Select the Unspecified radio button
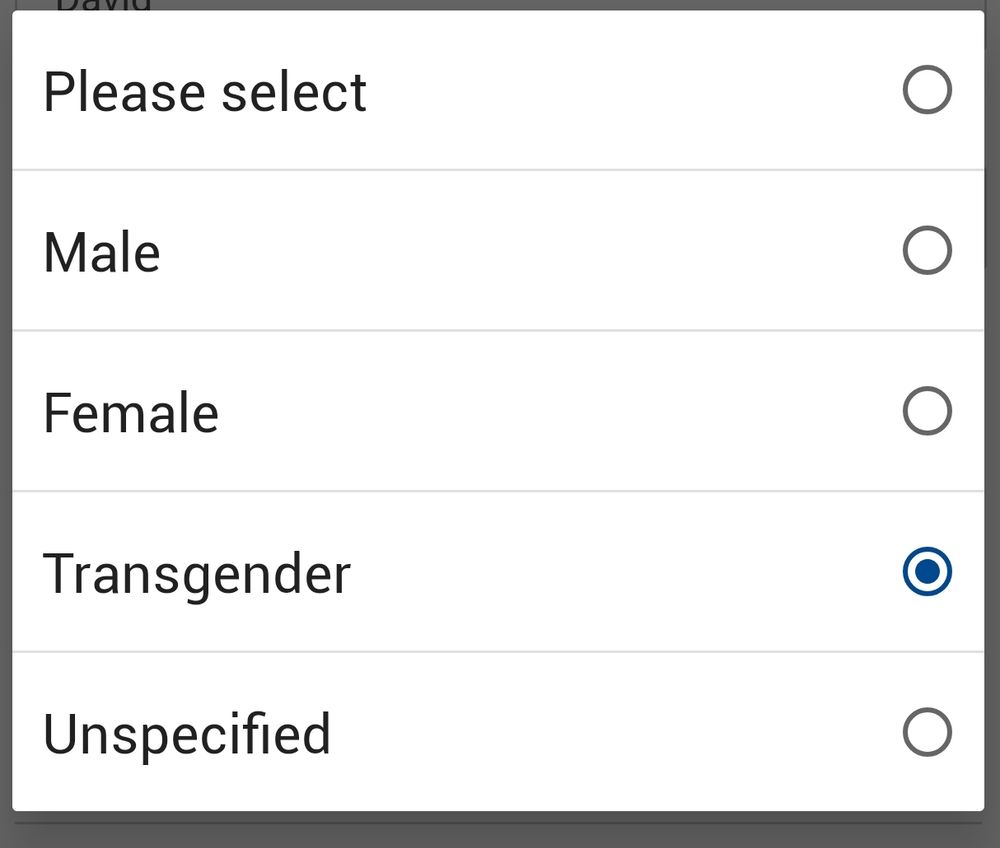 click(927, 732)
